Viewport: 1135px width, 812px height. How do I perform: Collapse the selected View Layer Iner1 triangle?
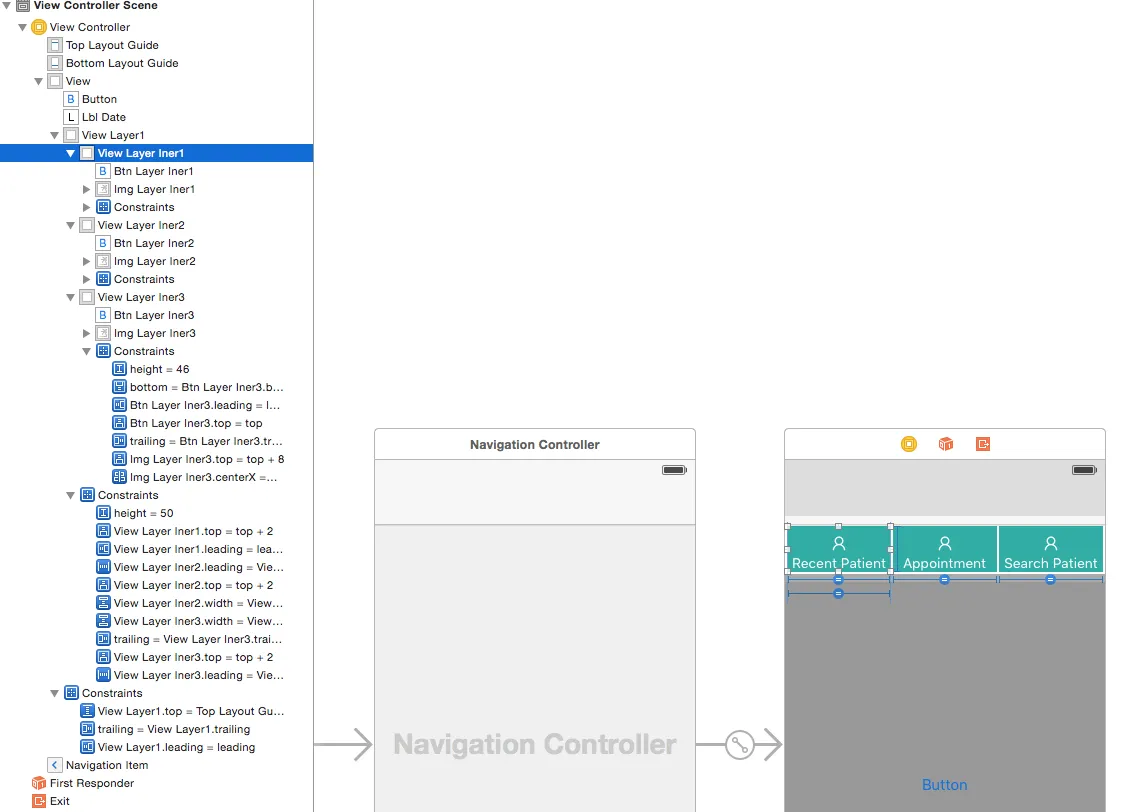[x=70, y=153]
